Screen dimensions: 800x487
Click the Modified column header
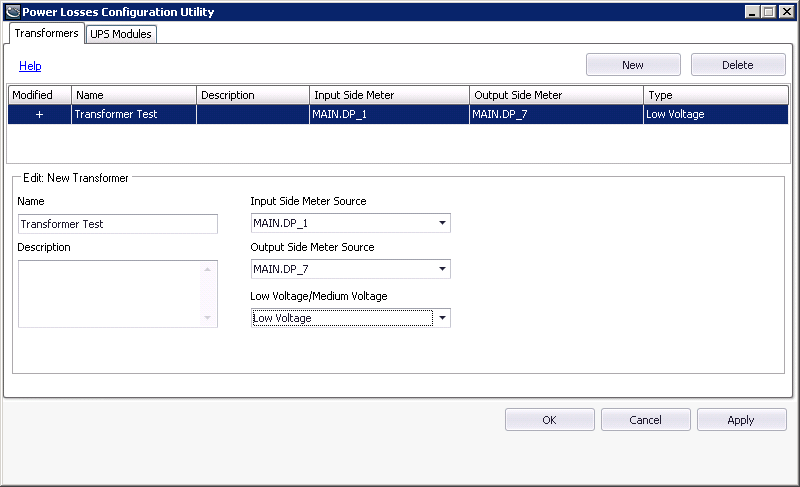[x=39, y=95]
